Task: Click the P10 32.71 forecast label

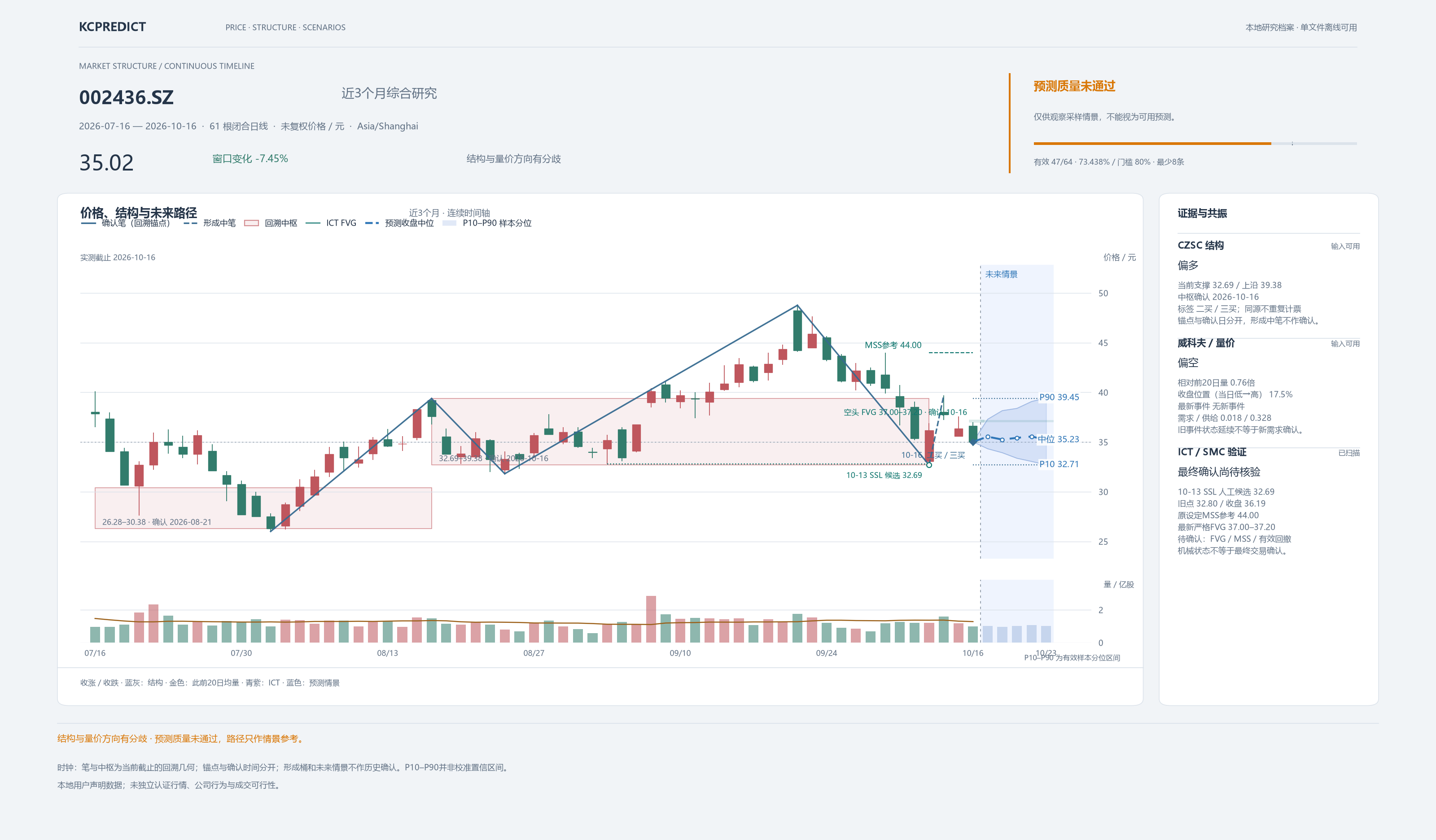Action: coord(1059,464)
